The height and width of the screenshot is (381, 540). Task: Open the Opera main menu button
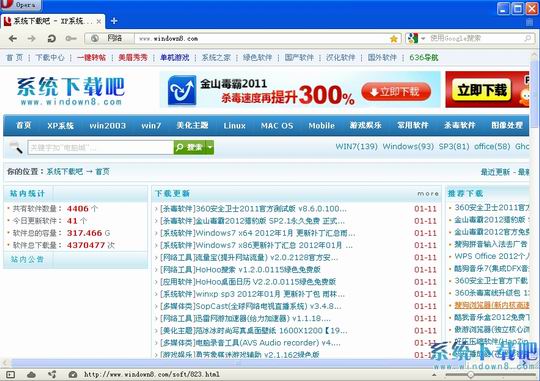coord(20,5)
